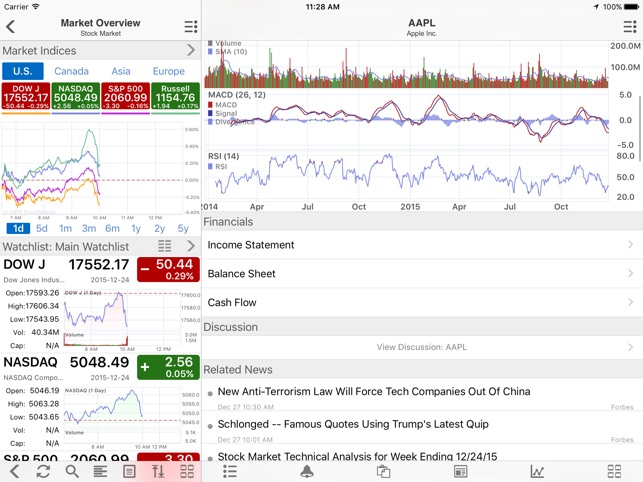Tap the blue NASDAQ legend bar
The width and height of the screenshot is (643, 482).
point(76,113)
